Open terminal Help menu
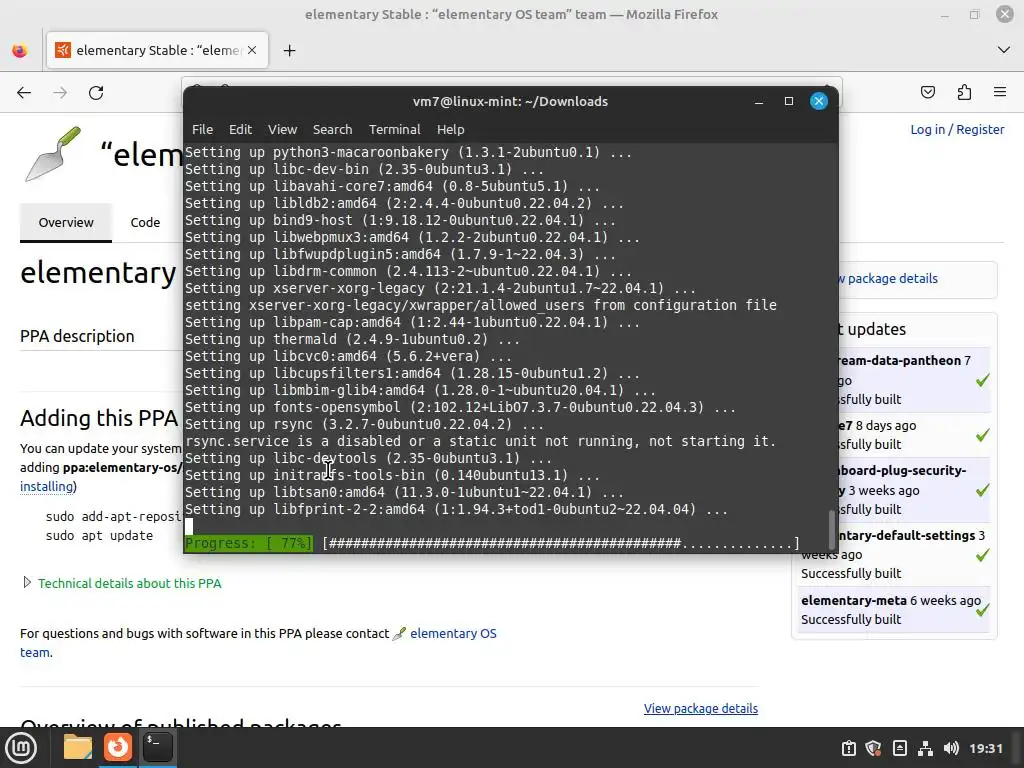The height and width of the screenshot is (768, 1024). click(x=451, y=129)
